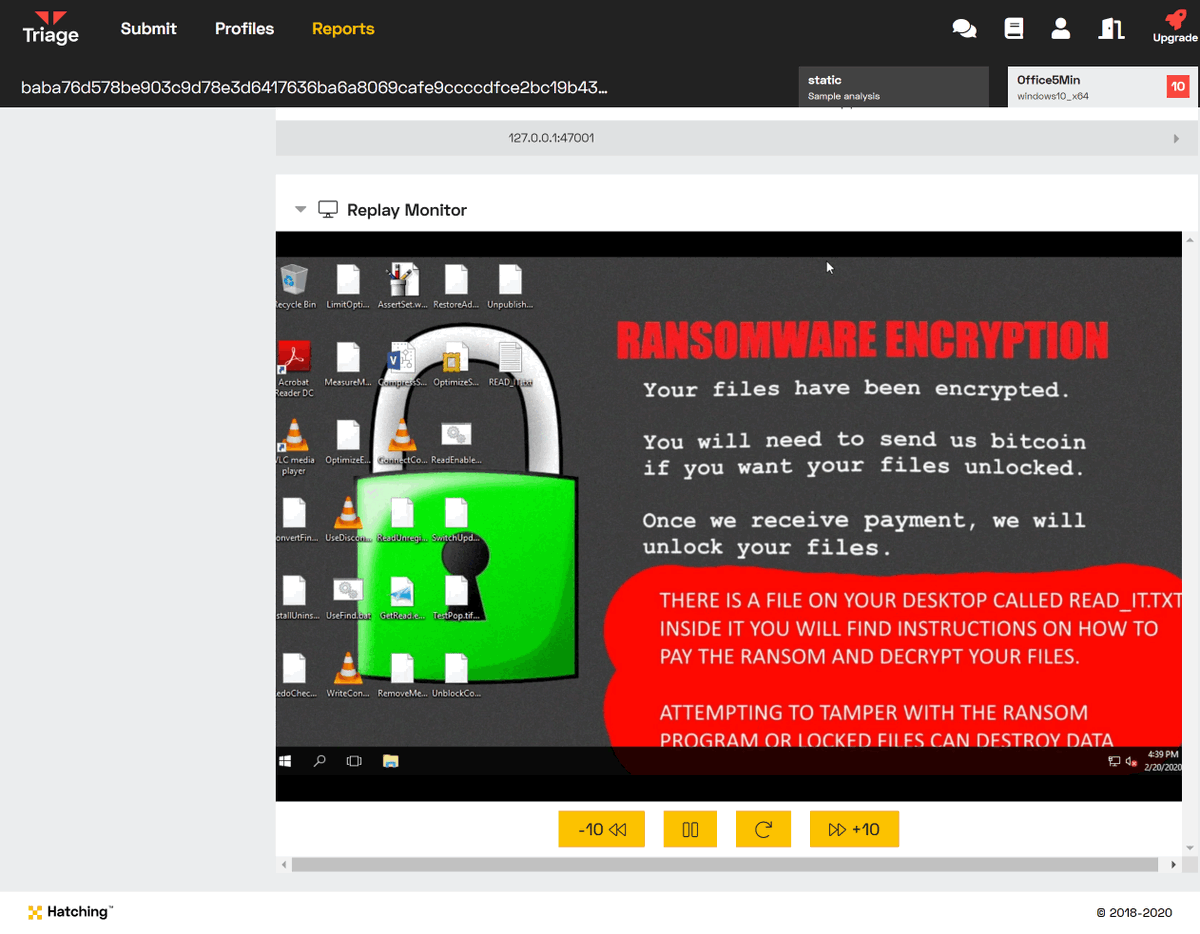Skip forward with +10 button
This screenshot has width=1200, height=934.
854,829
